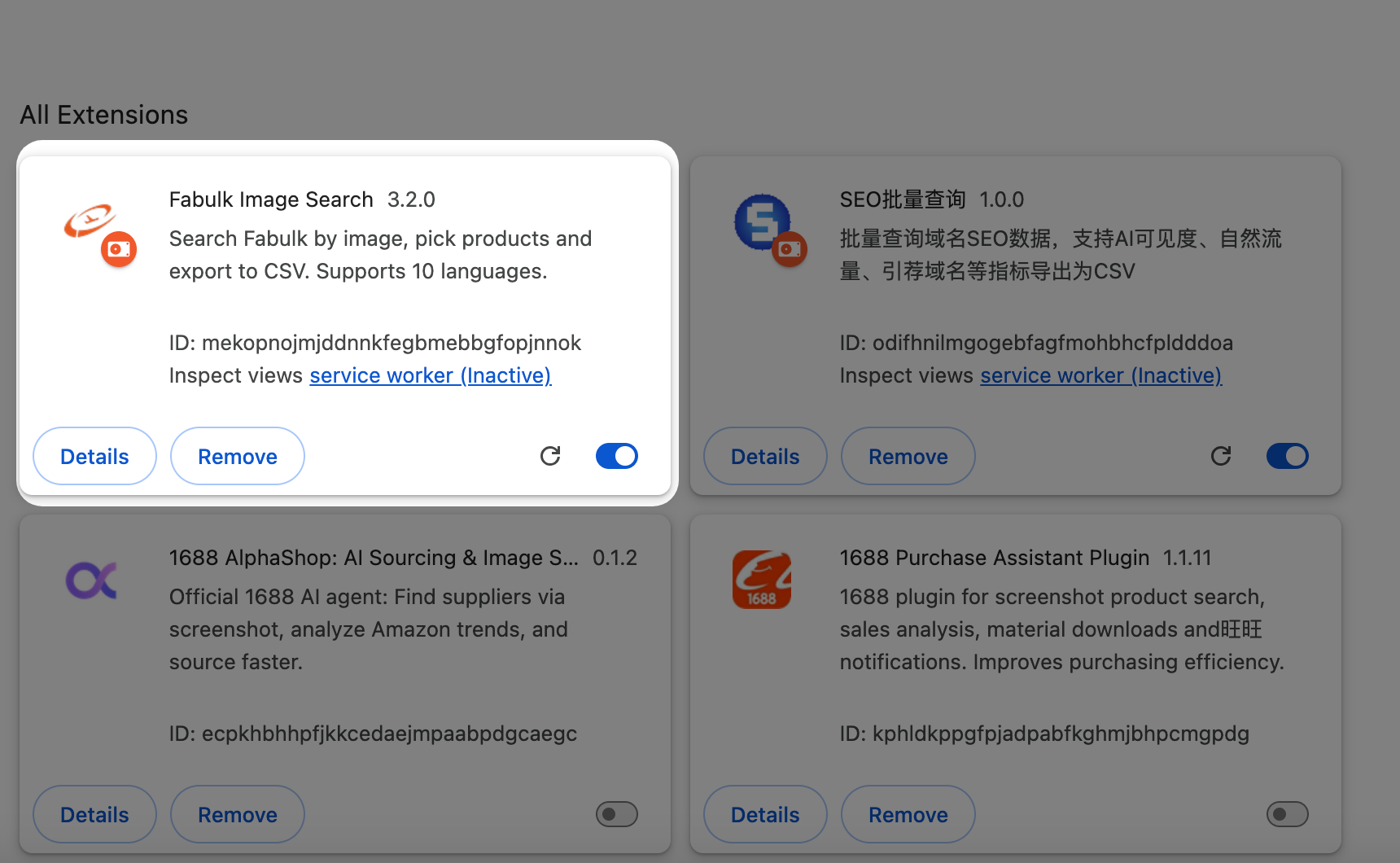Enable the 1688 Purchase Assistant Plugin toggle
Image resolution: width=1400 pixels, height=863 pixels.
pyautogui.click(x=1288, y=814)
